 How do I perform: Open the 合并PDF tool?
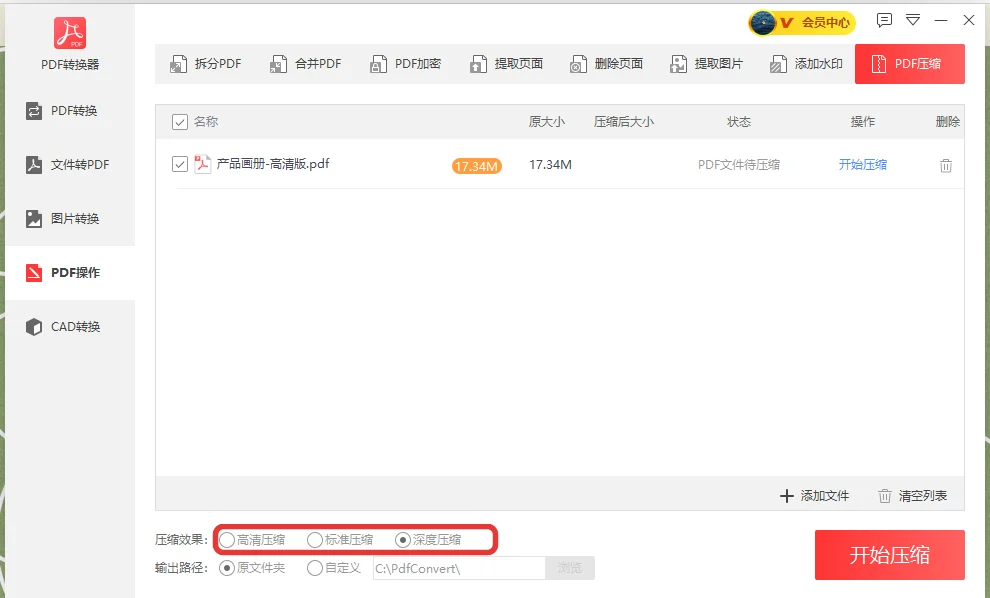pyautogui.click(x=306, y=64)
